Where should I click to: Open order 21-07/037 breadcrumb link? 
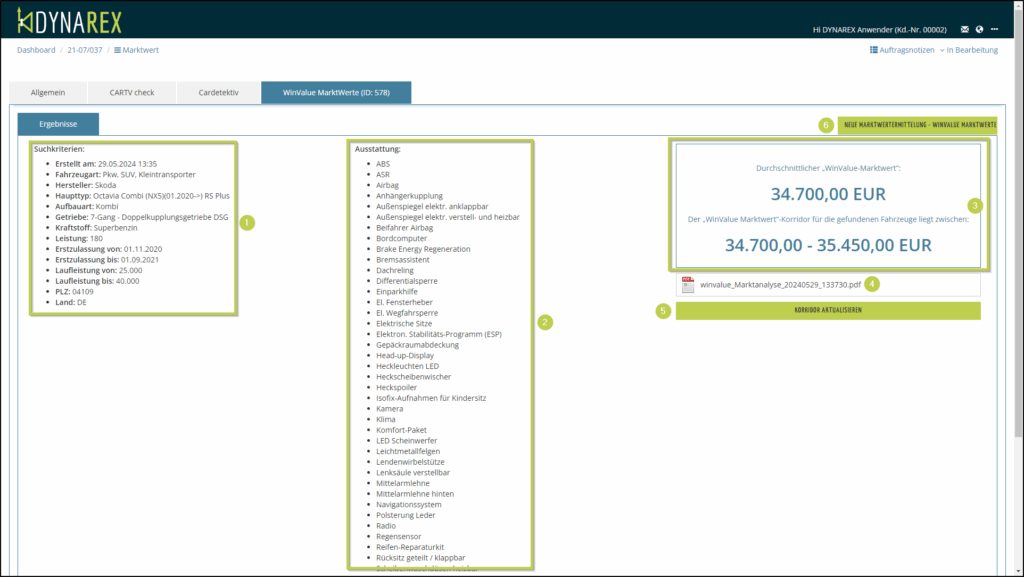tap(85, 49)
